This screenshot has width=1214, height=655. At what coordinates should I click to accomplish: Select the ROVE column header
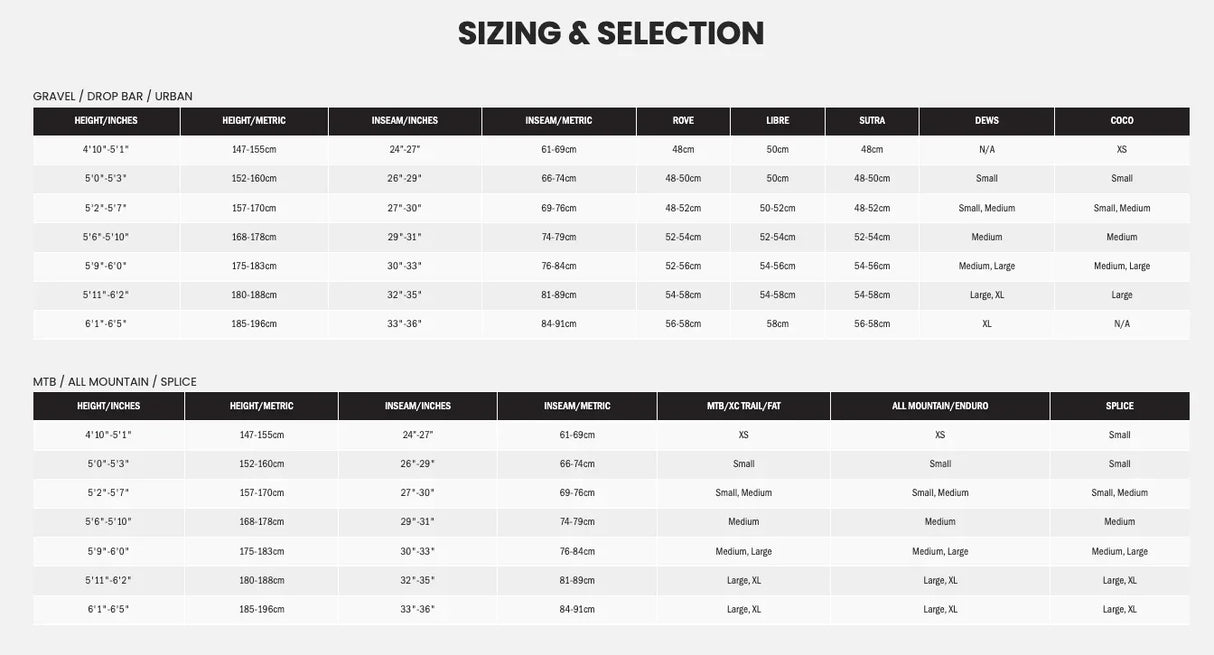[683, 121]
